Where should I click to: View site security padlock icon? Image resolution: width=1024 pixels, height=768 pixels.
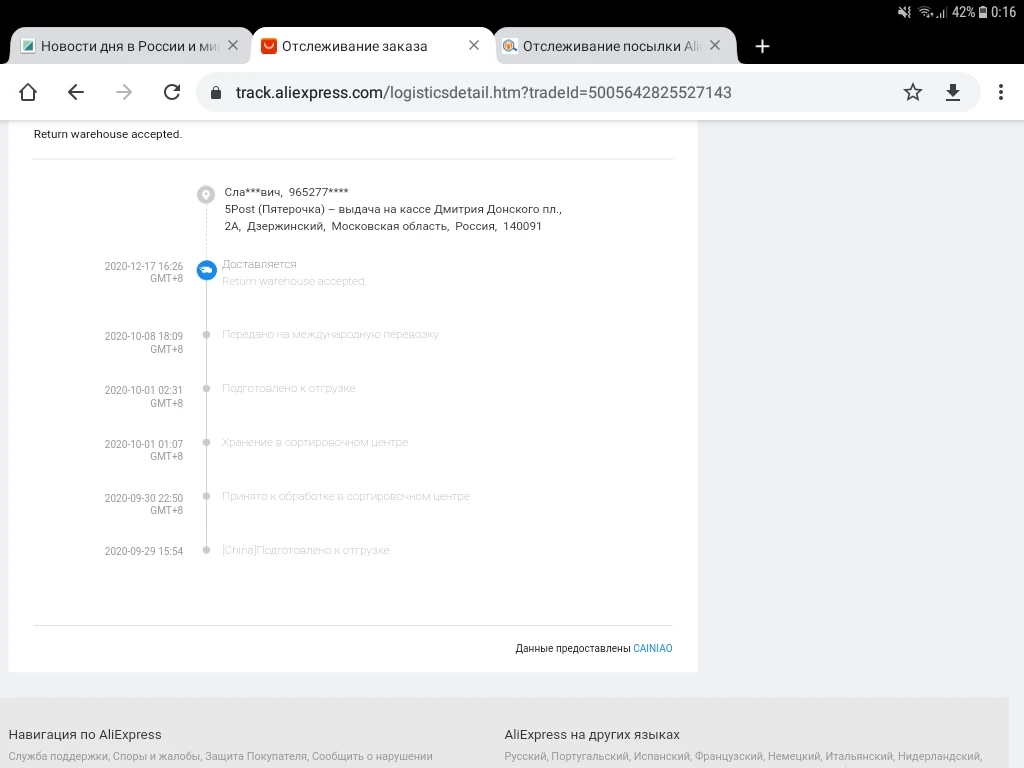coord(216,93)
